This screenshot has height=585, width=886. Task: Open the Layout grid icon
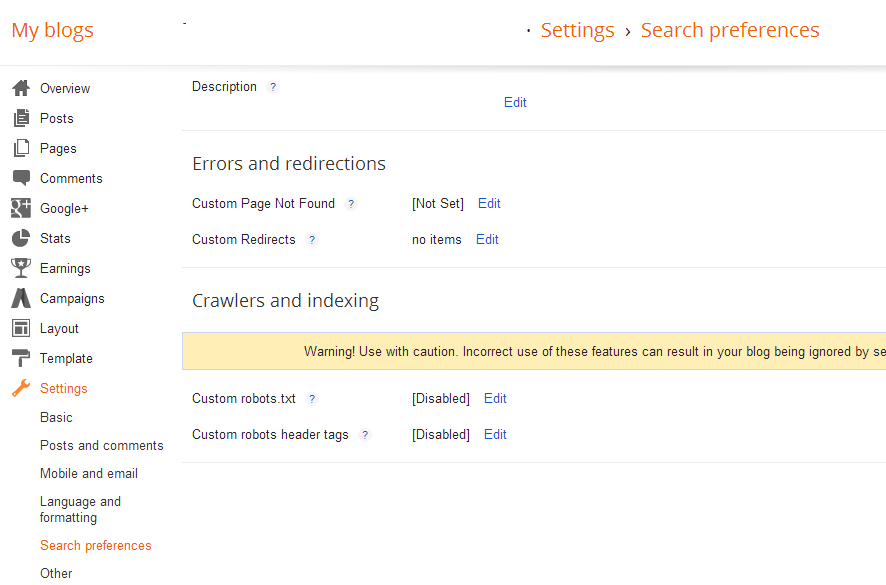point(21,328)
